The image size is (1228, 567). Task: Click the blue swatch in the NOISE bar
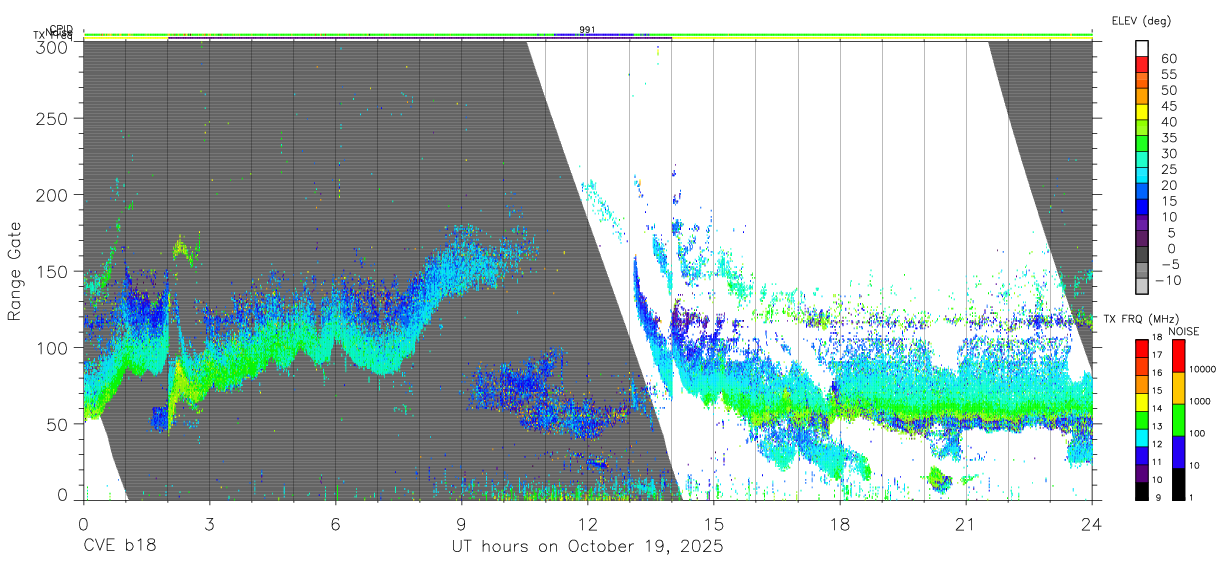(1177, 452)
